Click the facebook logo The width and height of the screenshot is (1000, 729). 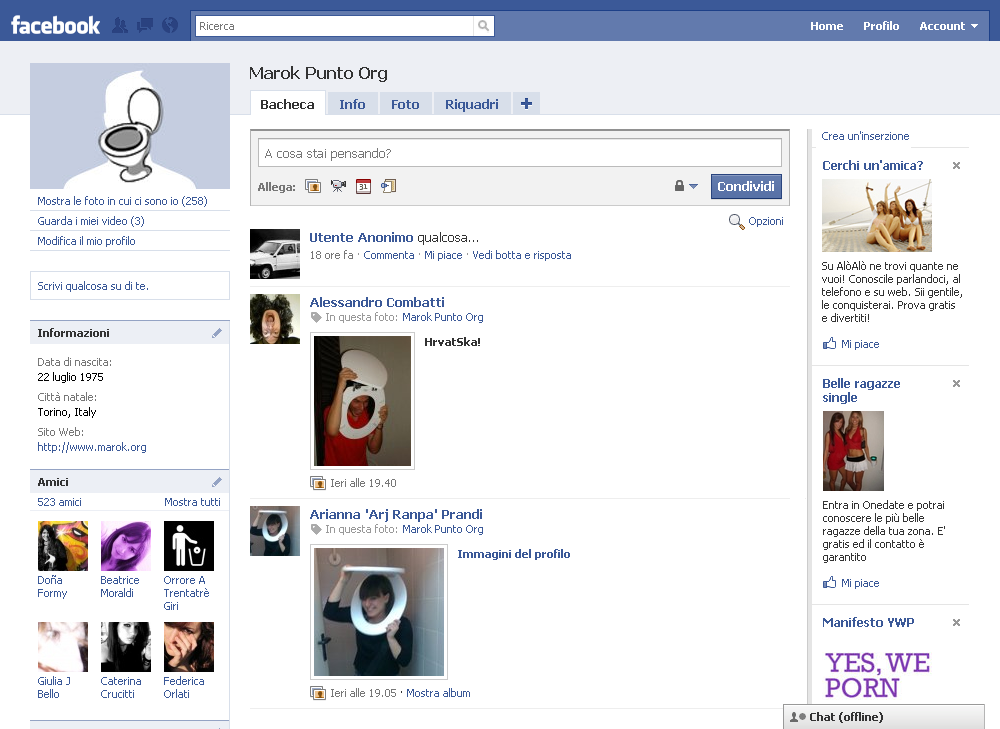55,26
